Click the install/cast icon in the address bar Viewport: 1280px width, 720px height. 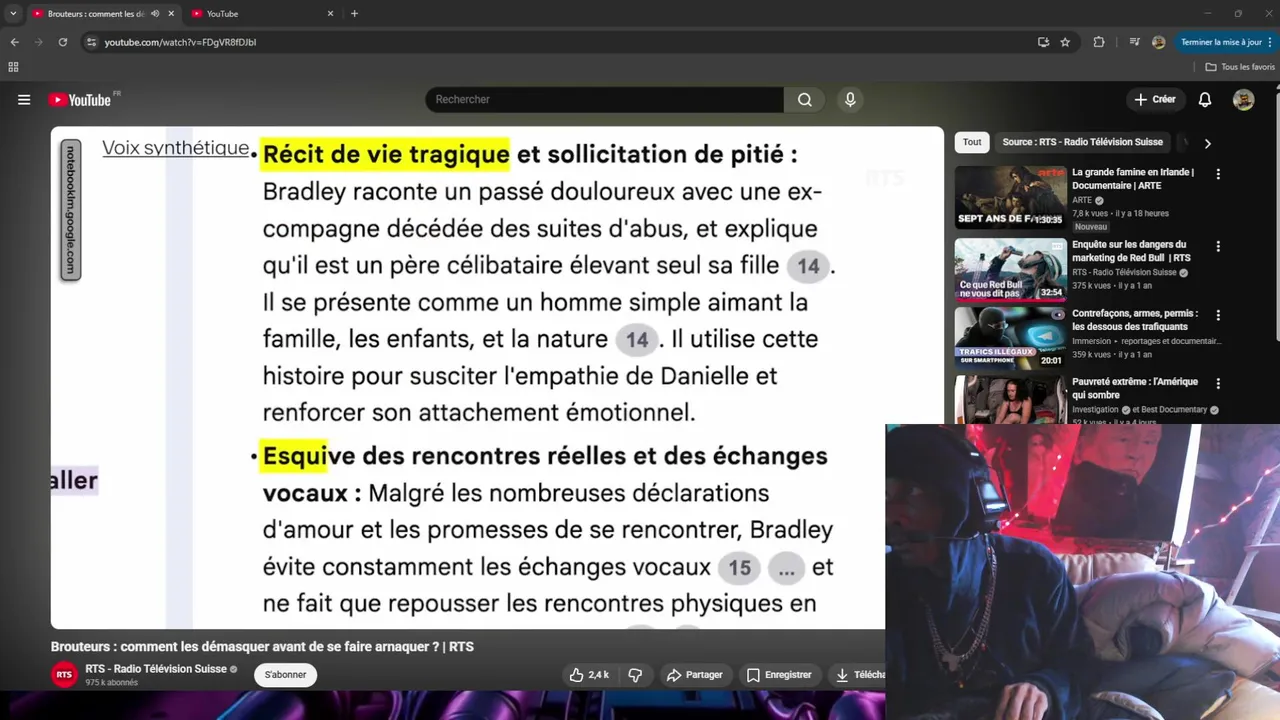click(1043, 42)
